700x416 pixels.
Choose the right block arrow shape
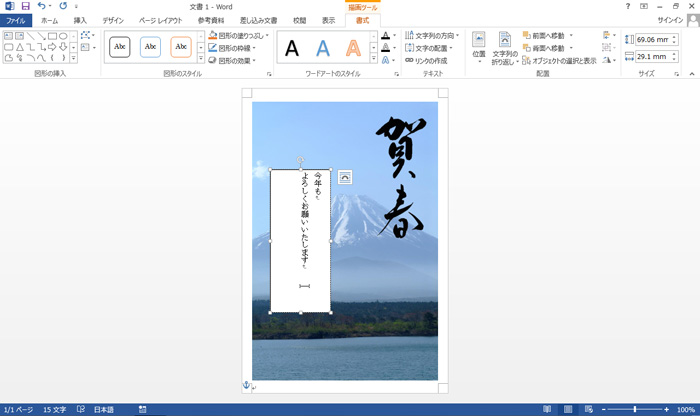coord(52,47)
